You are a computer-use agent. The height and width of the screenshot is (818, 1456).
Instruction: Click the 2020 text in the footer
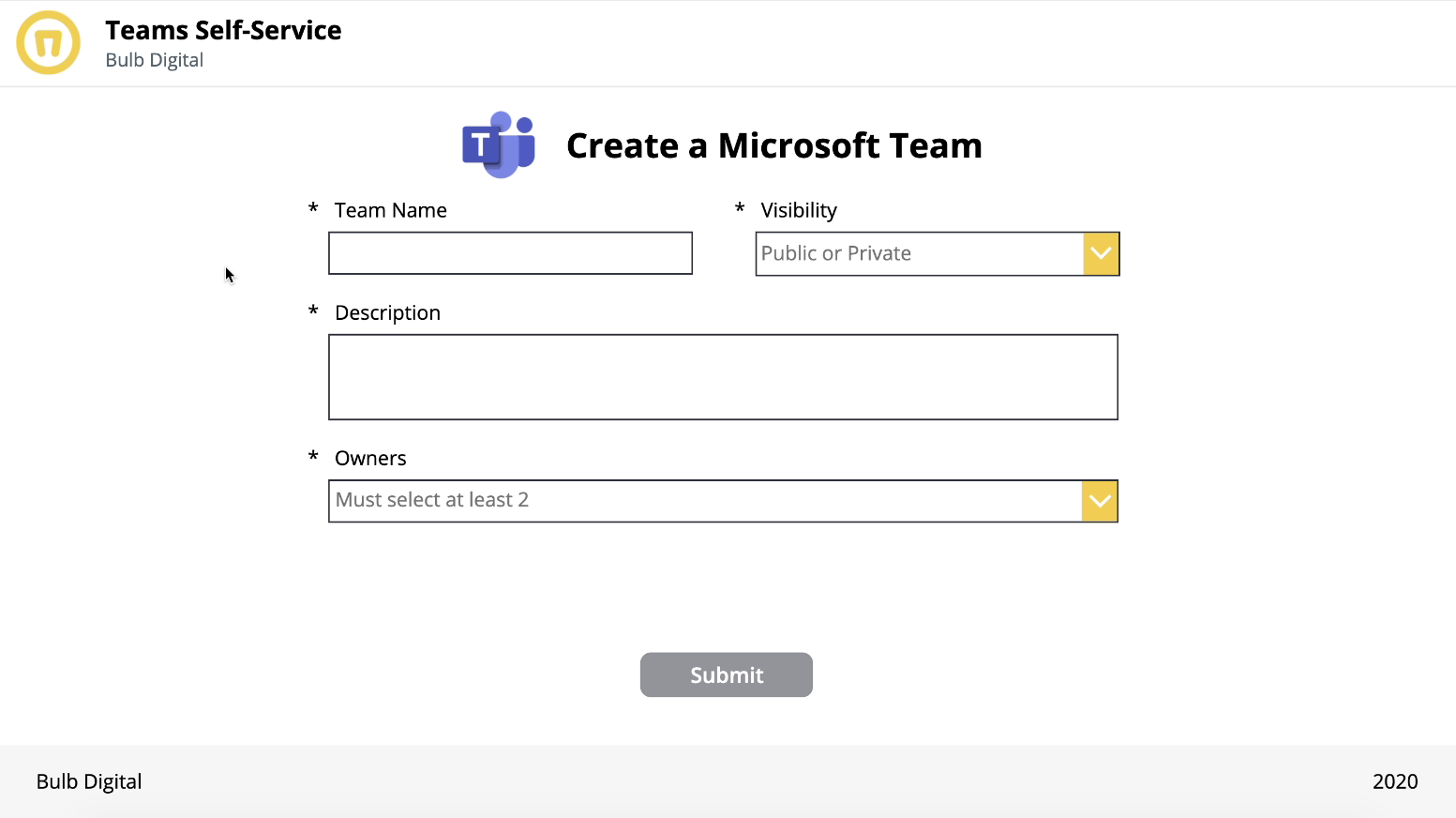coord(1395,780)
